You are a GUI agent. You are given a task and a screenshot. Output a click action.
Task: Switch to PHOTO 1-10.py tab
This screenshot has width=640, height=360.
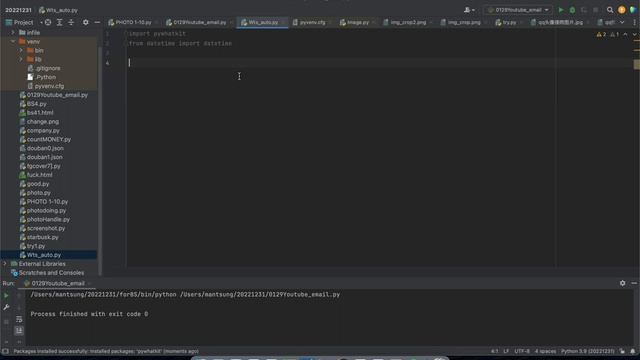(130, 22)
